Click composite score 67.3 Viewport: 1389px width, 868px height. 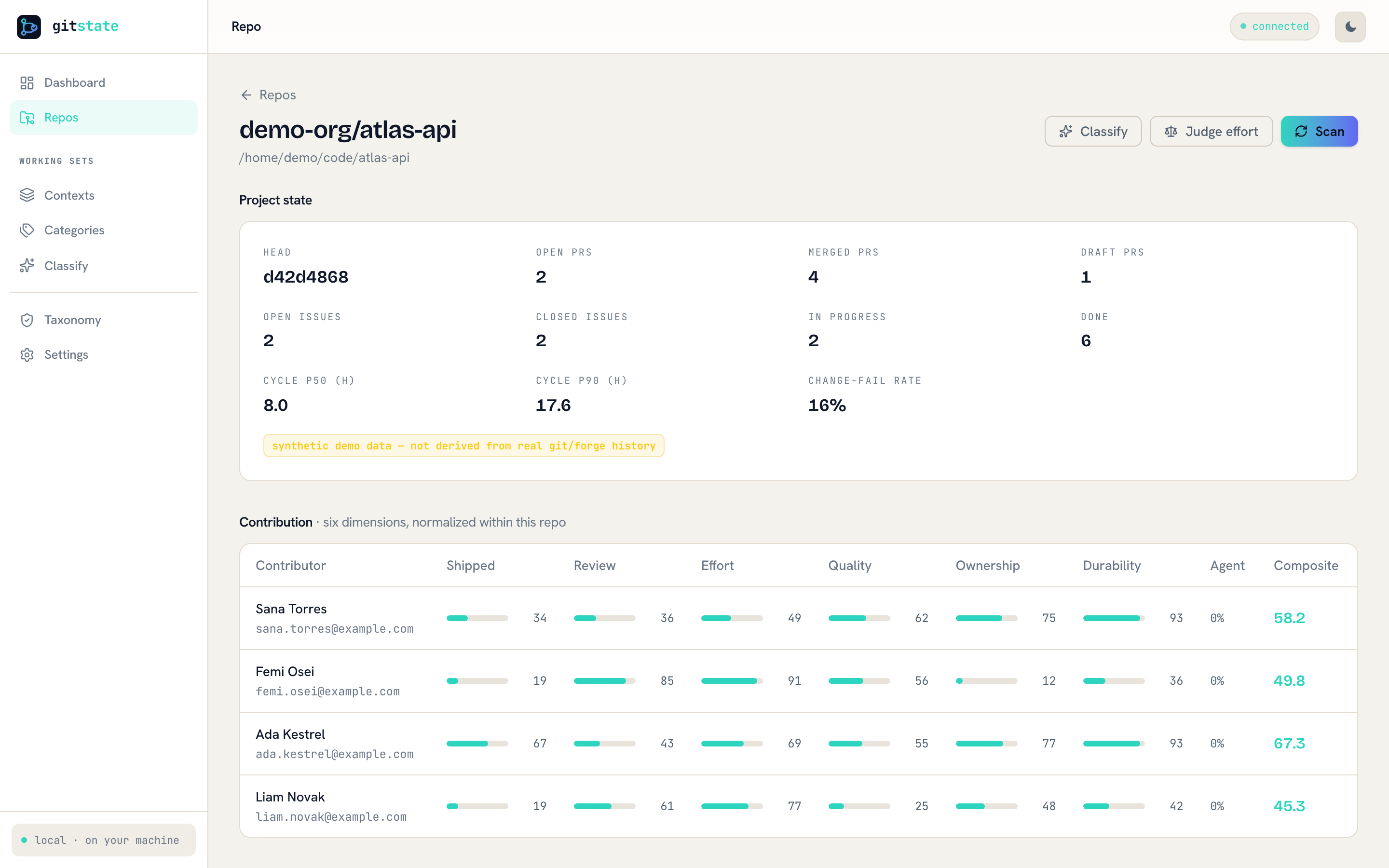1289,744
